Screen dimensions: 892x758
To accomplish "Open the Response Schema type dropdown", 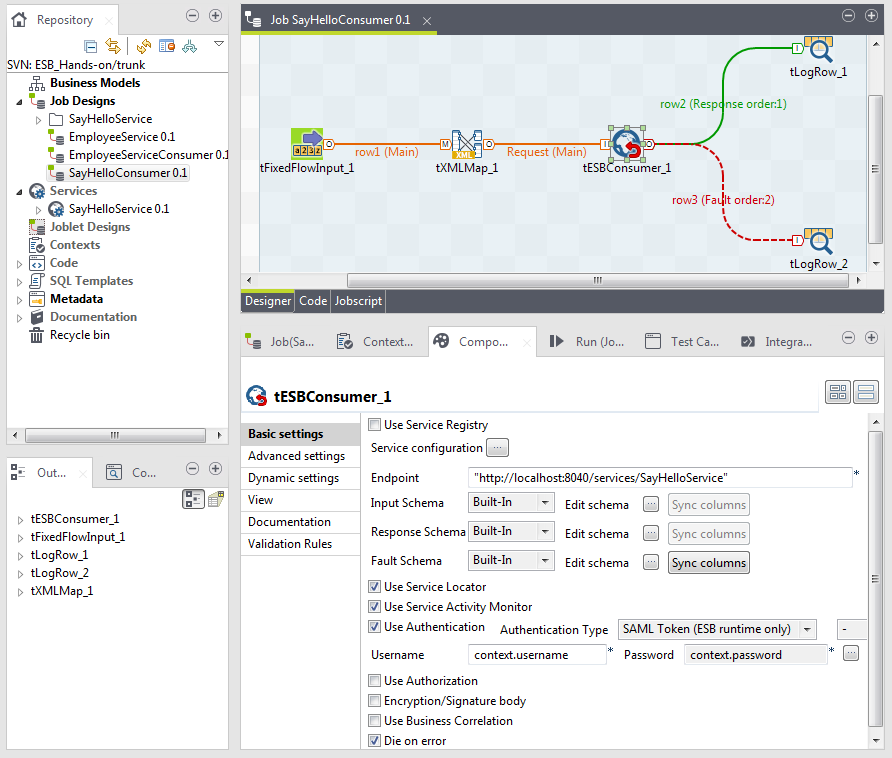I will pyautogui.click(x=511, y=532).
